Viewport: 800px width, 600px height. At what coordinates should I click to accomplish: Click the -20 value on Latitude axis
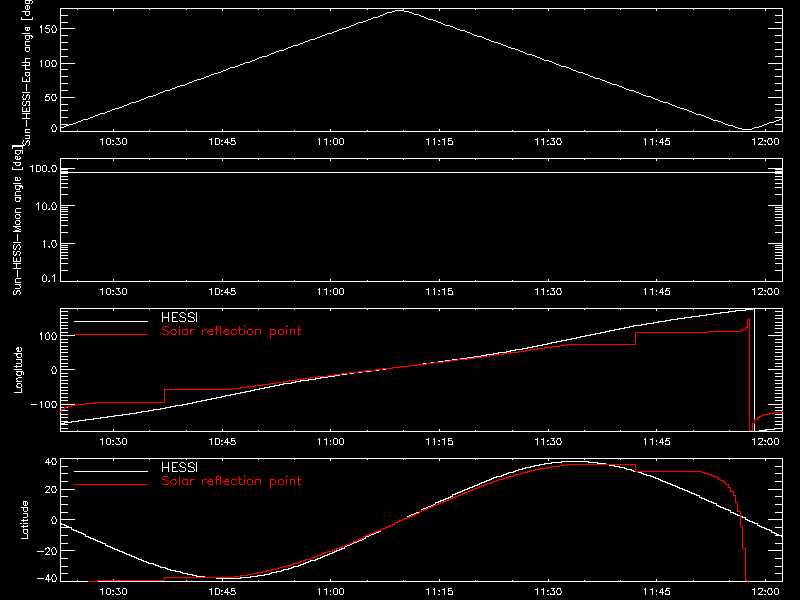[47, 551]
